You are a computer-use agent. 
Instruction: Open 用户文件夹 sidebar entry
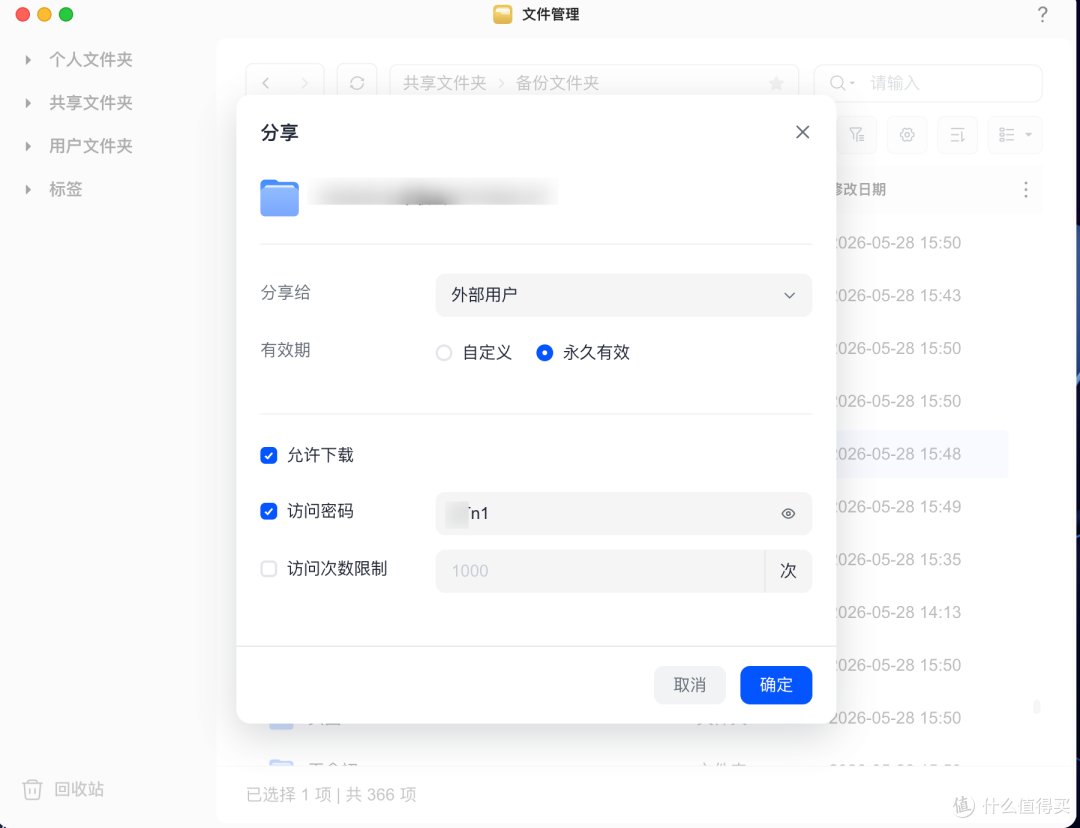pos(90,146)
